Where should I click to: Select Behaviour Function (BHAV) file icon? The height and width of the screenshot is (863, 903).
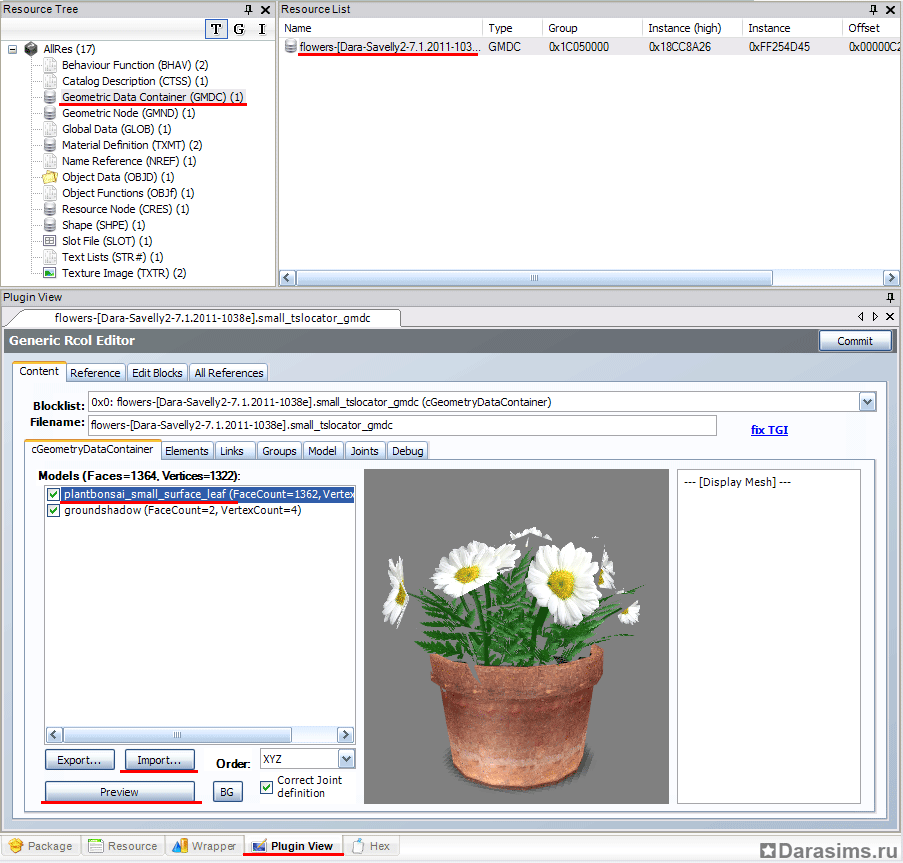click(50, 65)
